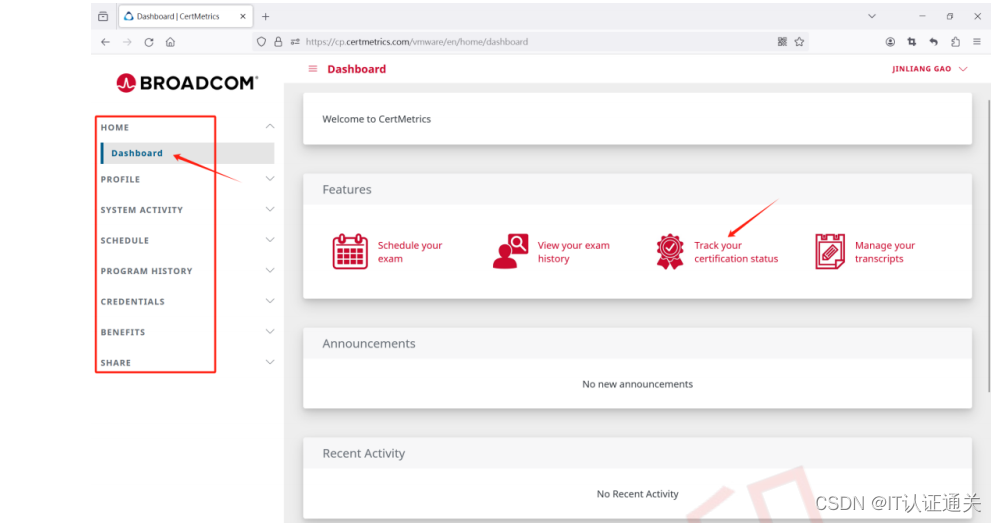
Task: Open the Manage your transcripts link
Action: [884, 252]
